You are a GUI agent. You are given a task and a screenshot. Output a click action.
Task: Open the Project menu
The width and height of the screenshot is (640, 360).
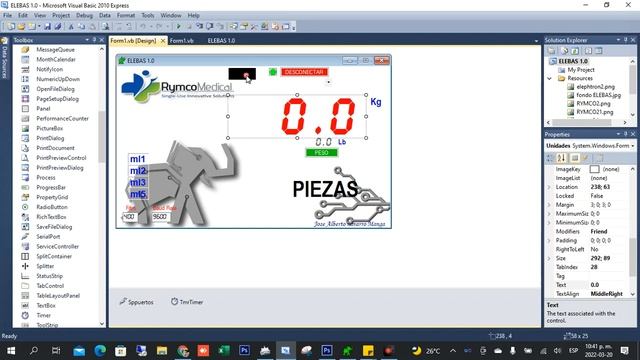[x=61, y=15]
